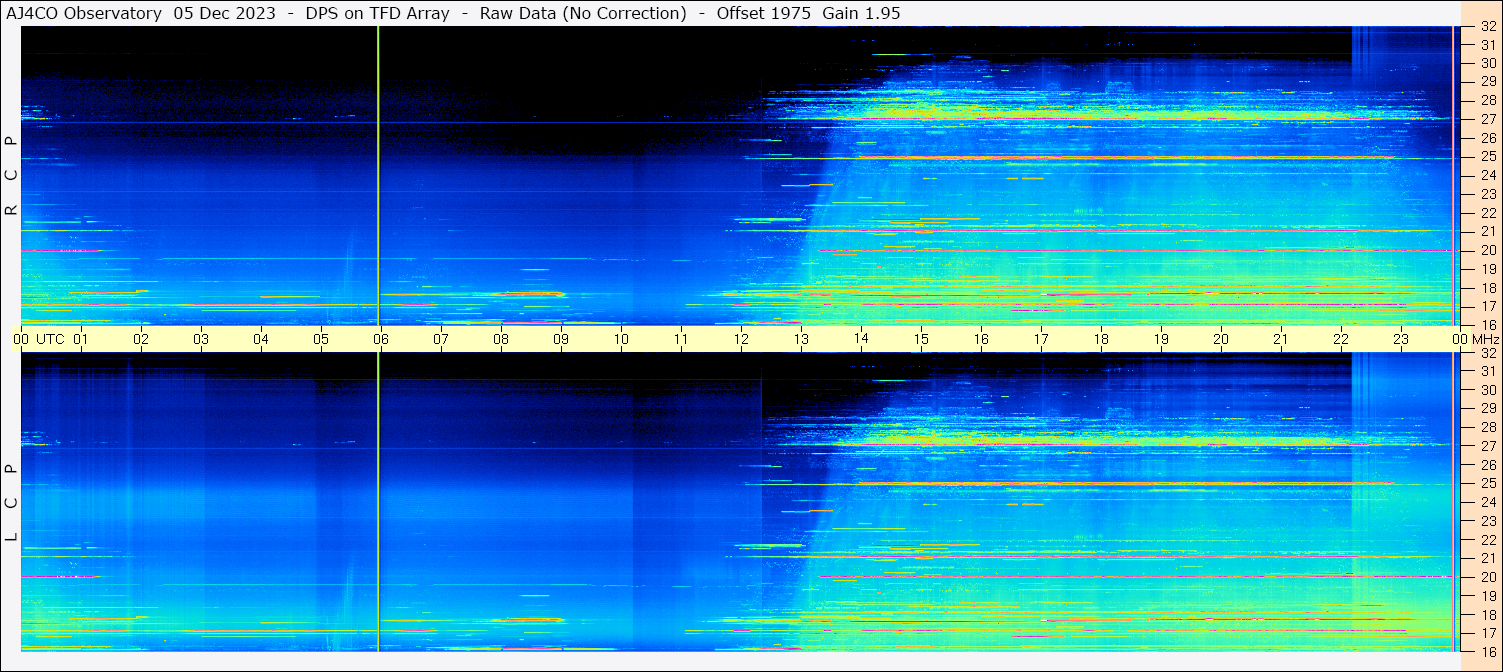This screenshot has width=1503, height=672.
Task: Select 25 MHz label on LCP scale
Action: coord(1487,483)
